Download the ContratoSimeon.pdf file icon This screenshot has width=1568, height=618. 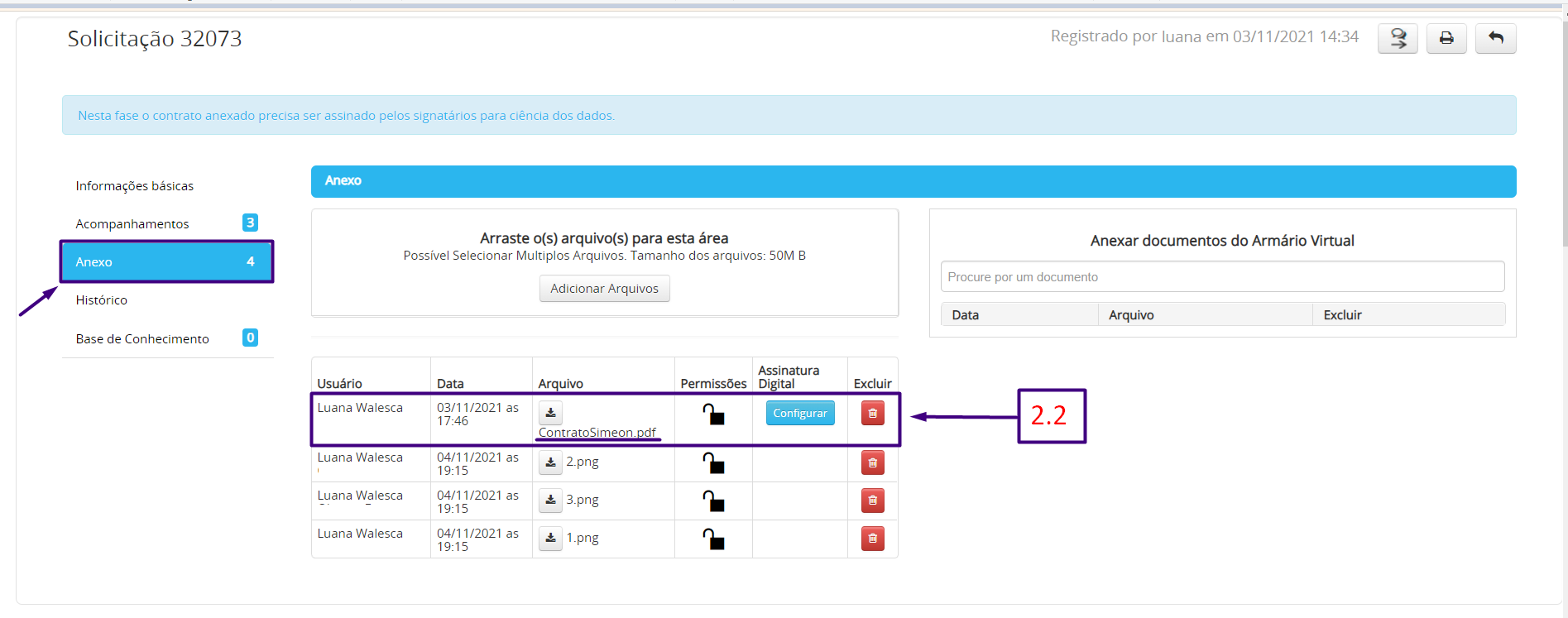[x=550, y=413]
